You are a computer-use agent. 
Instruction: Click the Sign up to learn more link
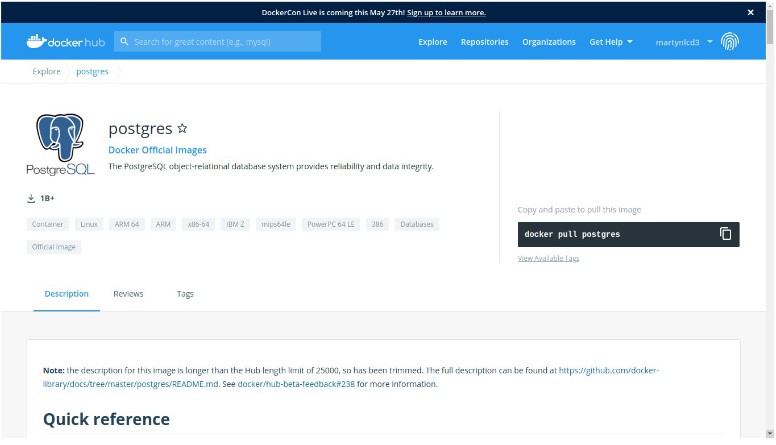446,12
